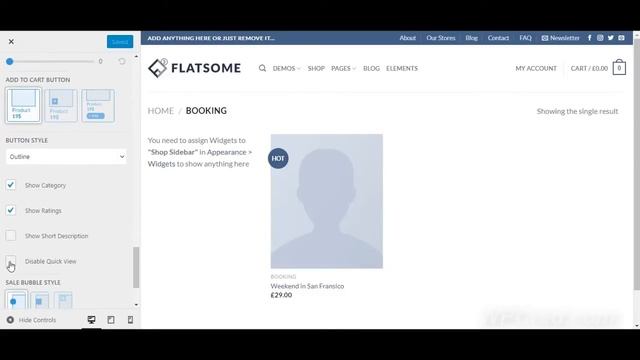Adjust the blue range slider handle
This screenshot has width=640, height=360.
point(10,62)
